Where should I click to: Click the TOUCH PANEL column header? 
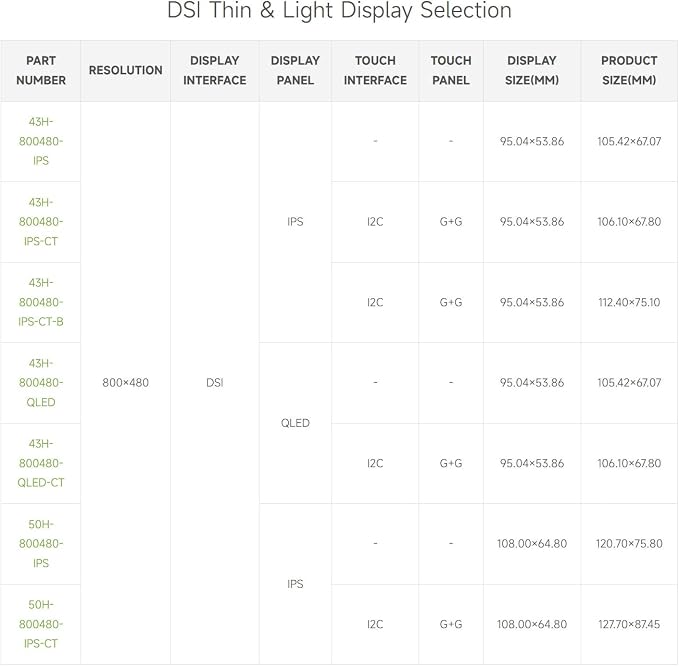(451, 71)
